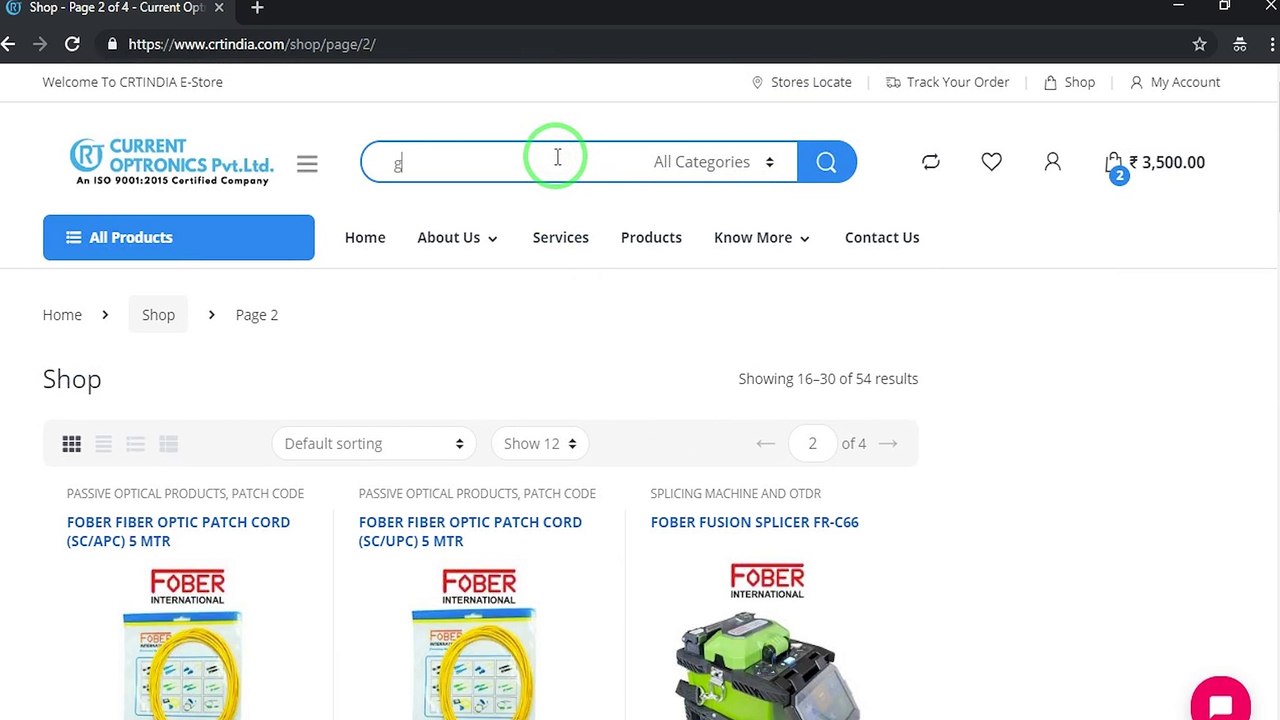Open the Show 12 dropdown

pyautogui.click(x=540, y=444)
